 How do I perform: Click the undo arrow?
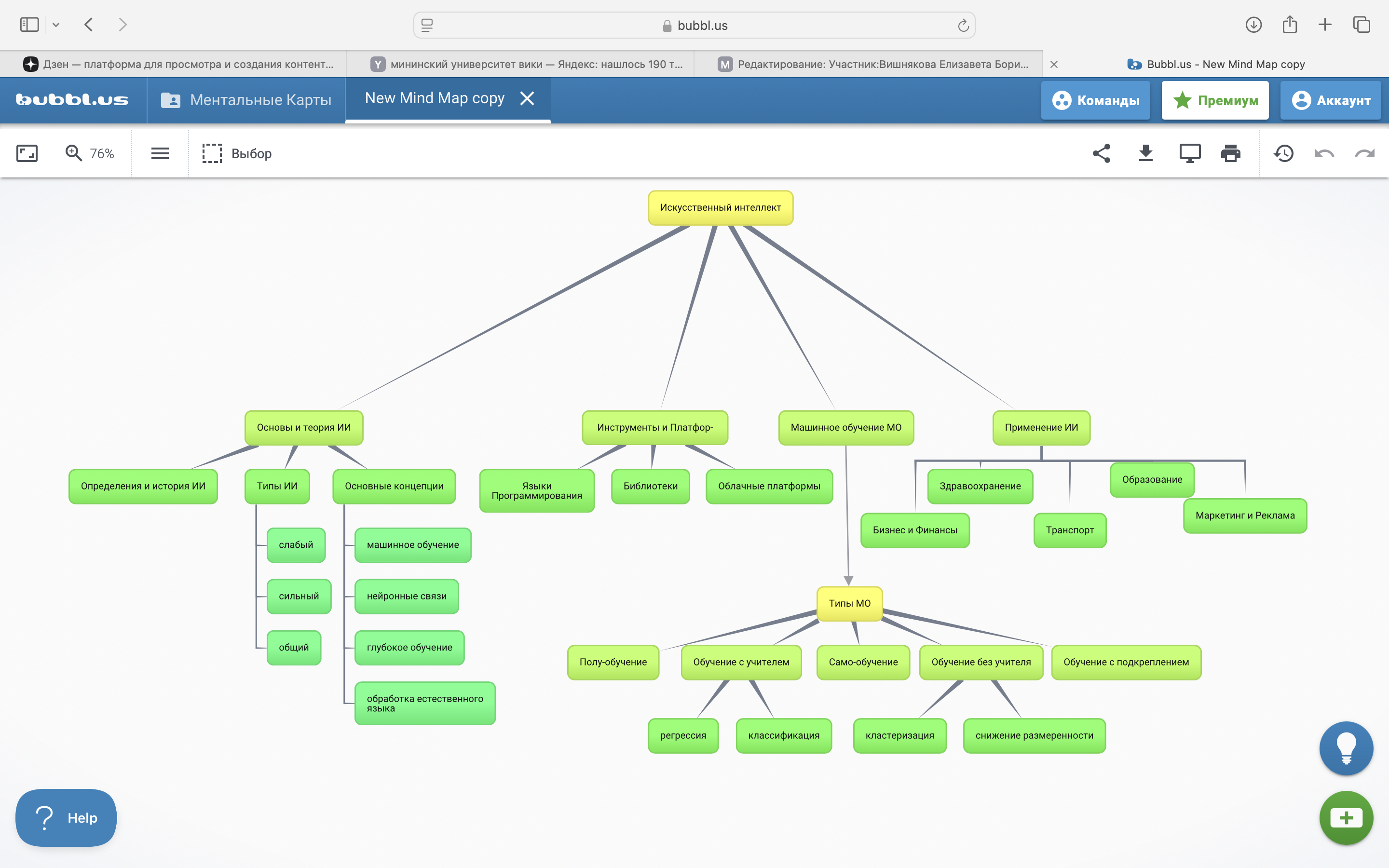pyautogui.click(x=1323, y=153)
